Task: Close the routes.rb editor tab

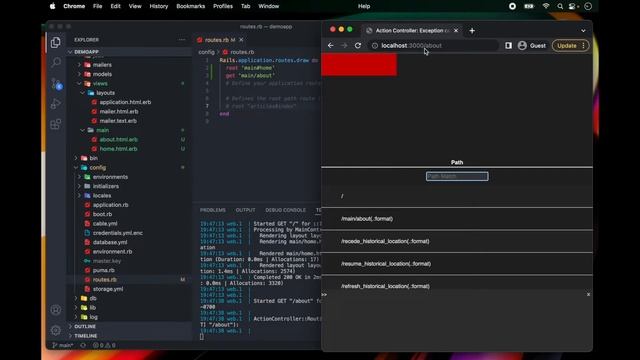Action: tap(241, 40)
